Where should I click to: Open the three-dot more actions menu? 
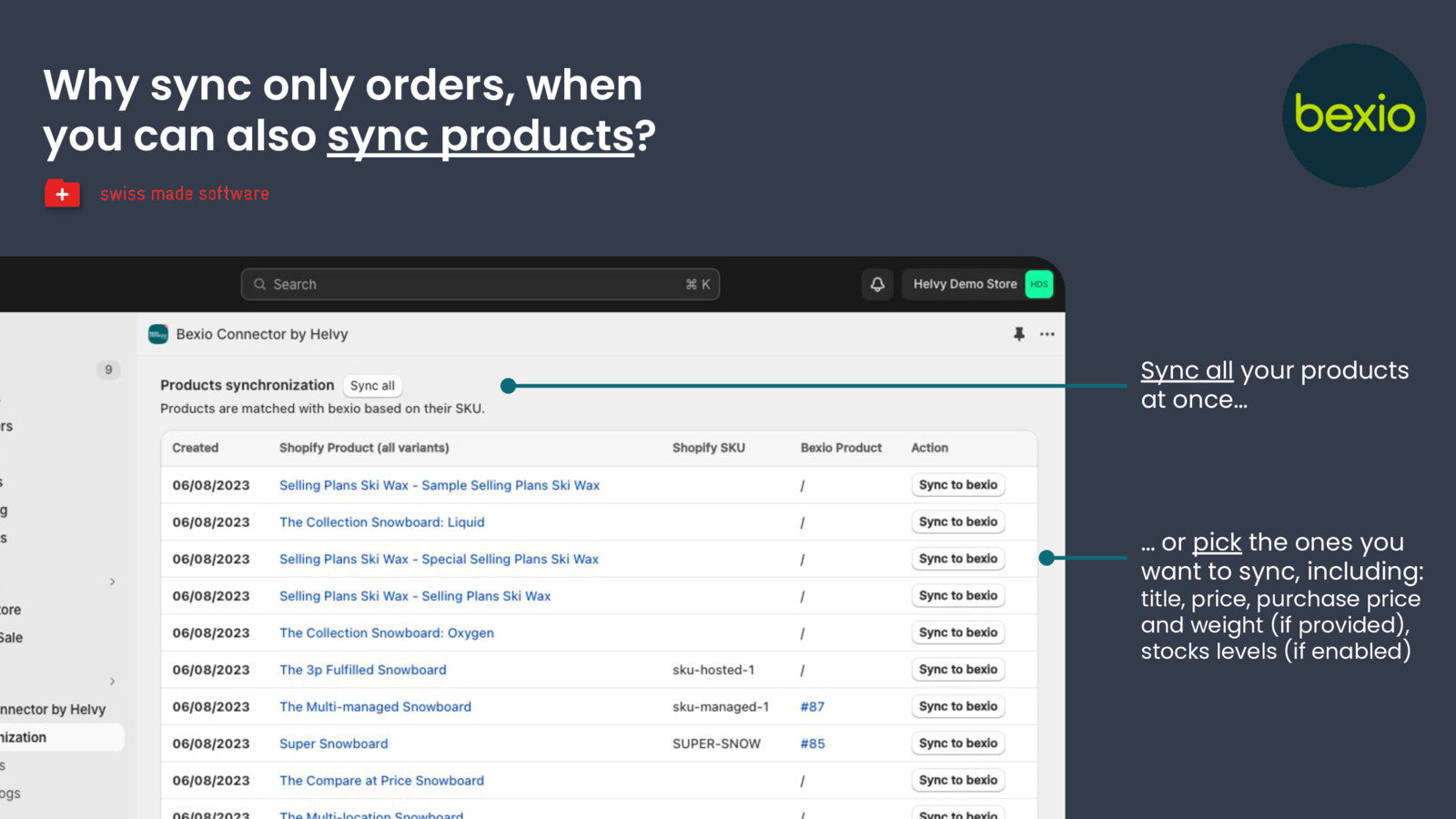click(1047, 334)
